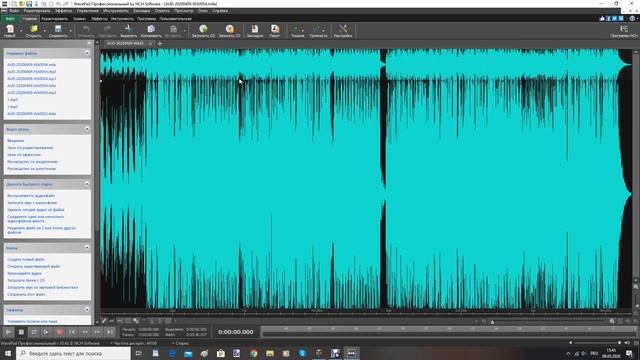Click Записать звук с микрофона link

click(x=32, y=203)
